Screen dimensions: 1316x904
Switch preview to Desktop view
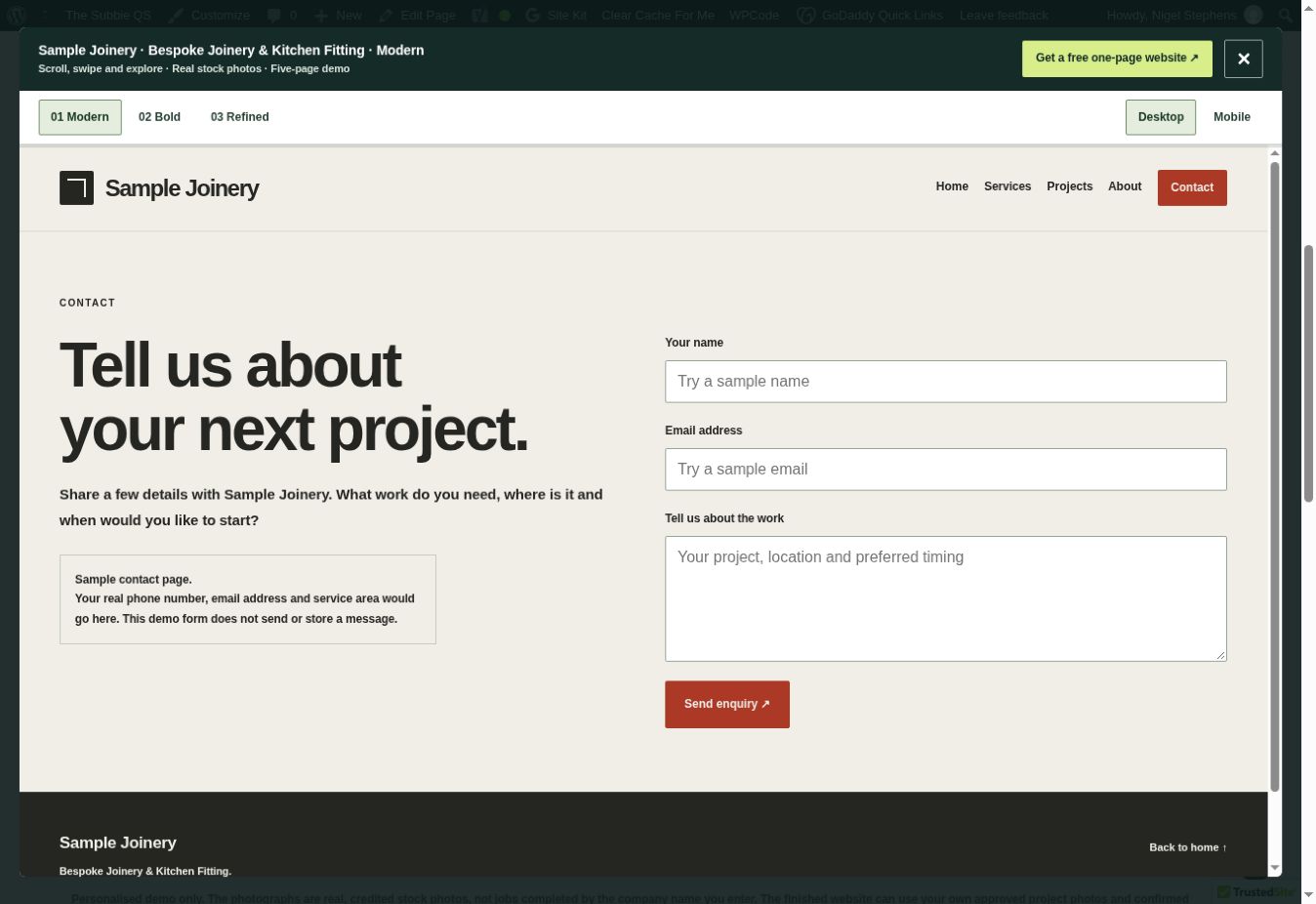(1160, 117)
